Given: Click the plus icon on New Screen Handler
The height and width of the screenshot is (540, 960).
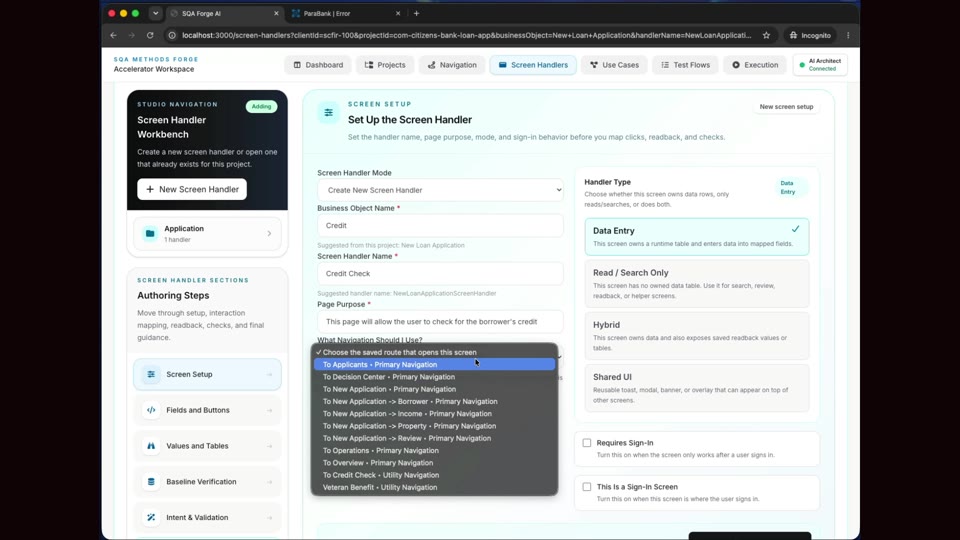Looking at the screenshot, I should pyautogui.click(x=150, y=189).
